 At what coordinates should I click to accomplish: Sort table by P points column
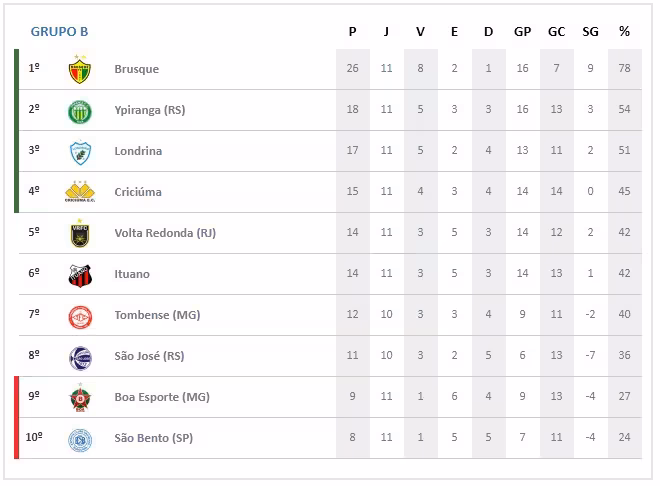[x=352, y=31]
